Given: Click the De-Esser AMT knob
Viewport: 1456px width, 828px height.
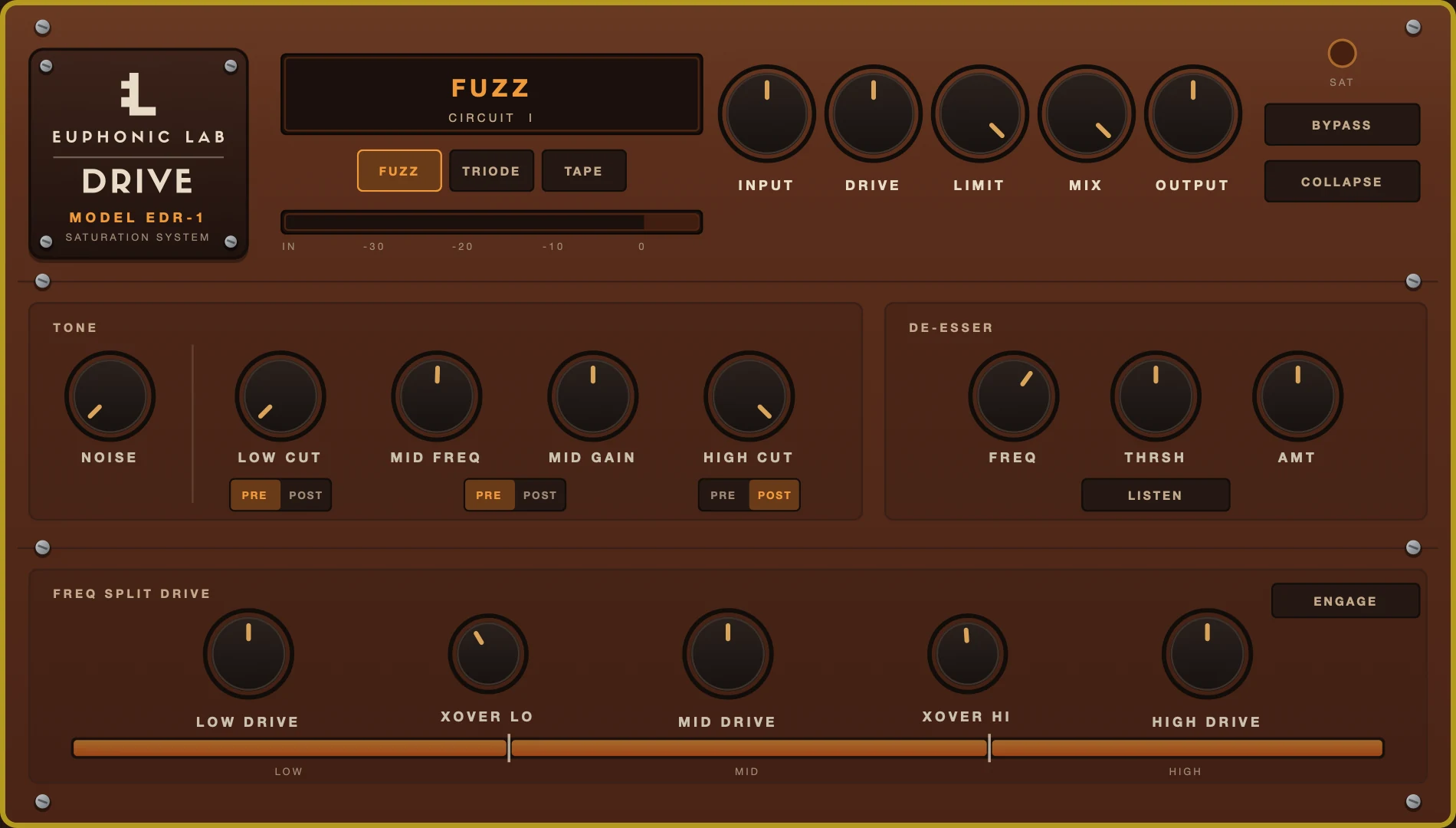Looking at the screenshot, I should point(1297,396).
